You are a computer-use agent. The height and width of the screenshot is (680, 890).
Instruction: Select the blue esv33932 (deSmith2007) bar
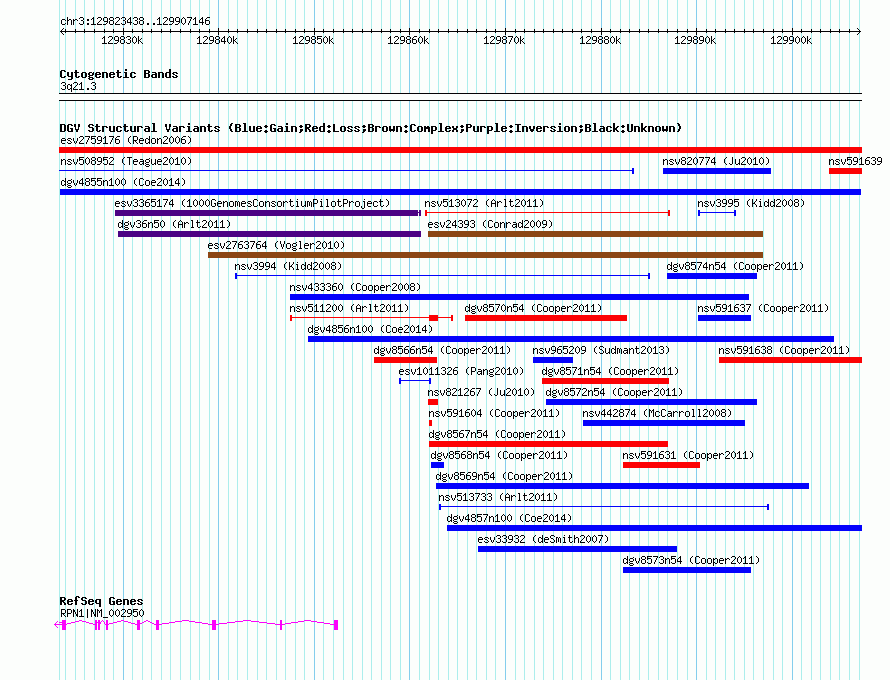[577, 549]
